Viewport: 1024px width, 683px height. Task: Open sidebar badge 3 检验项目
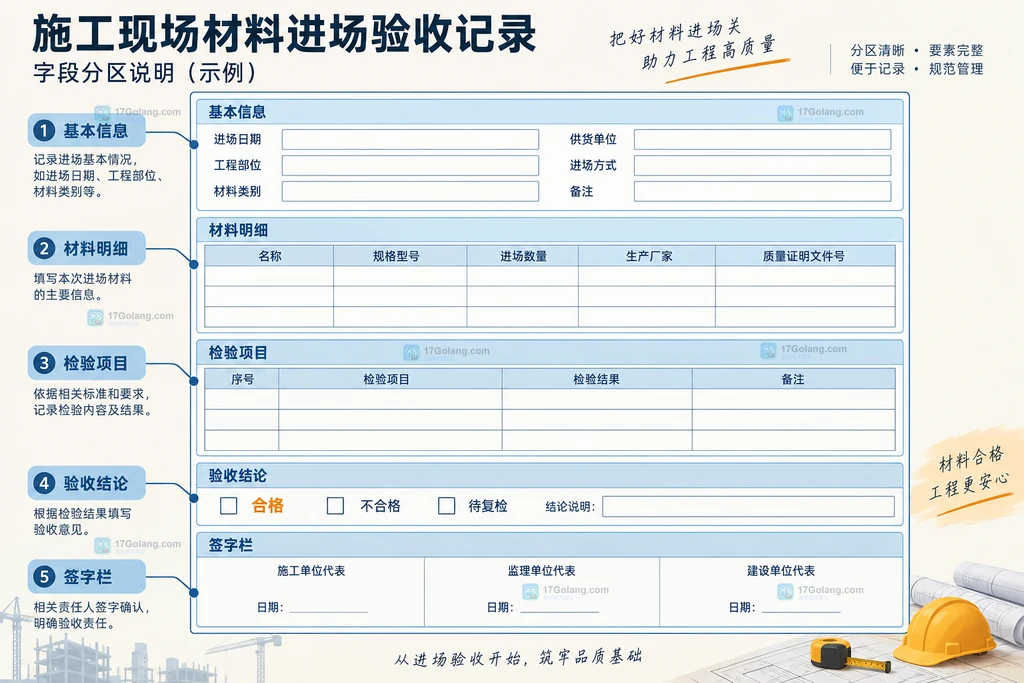coord(86,363)
